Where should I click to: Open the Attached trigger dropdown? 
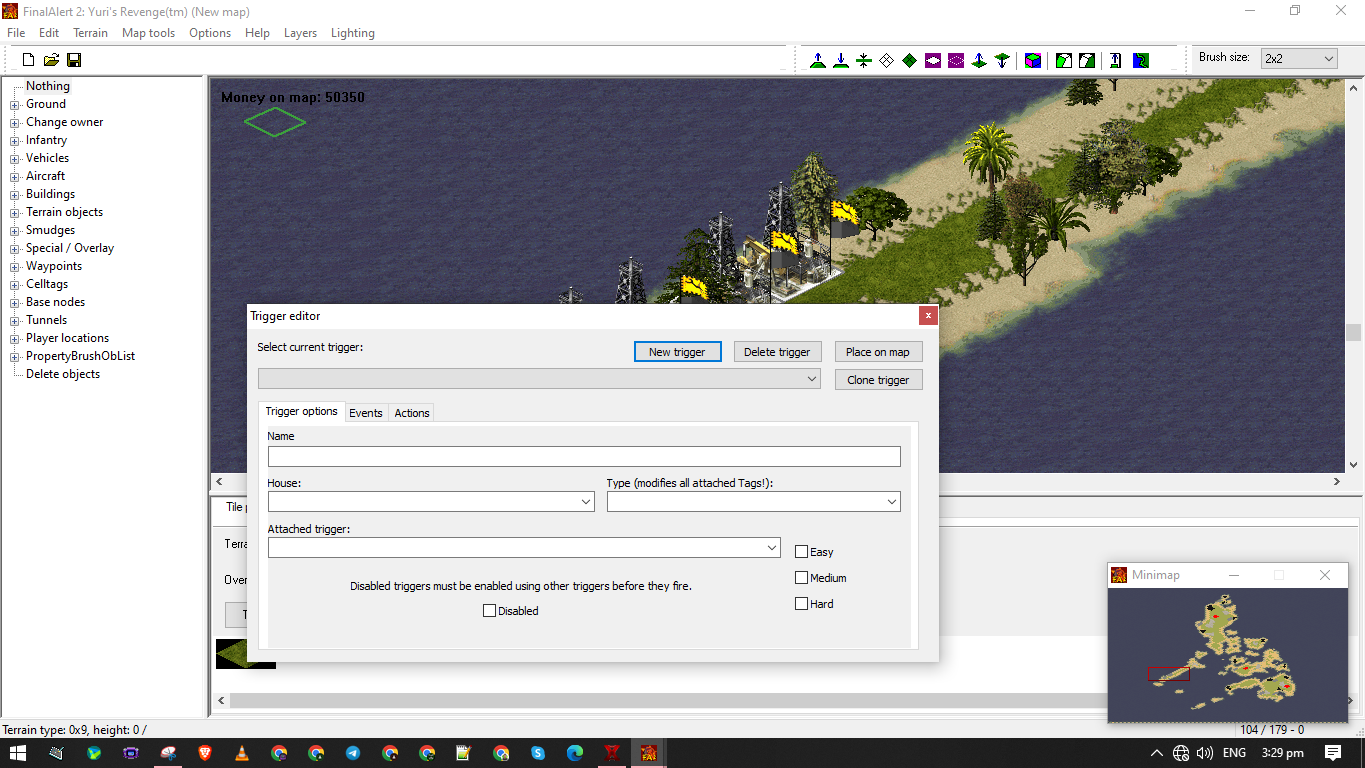click(524, 548)
